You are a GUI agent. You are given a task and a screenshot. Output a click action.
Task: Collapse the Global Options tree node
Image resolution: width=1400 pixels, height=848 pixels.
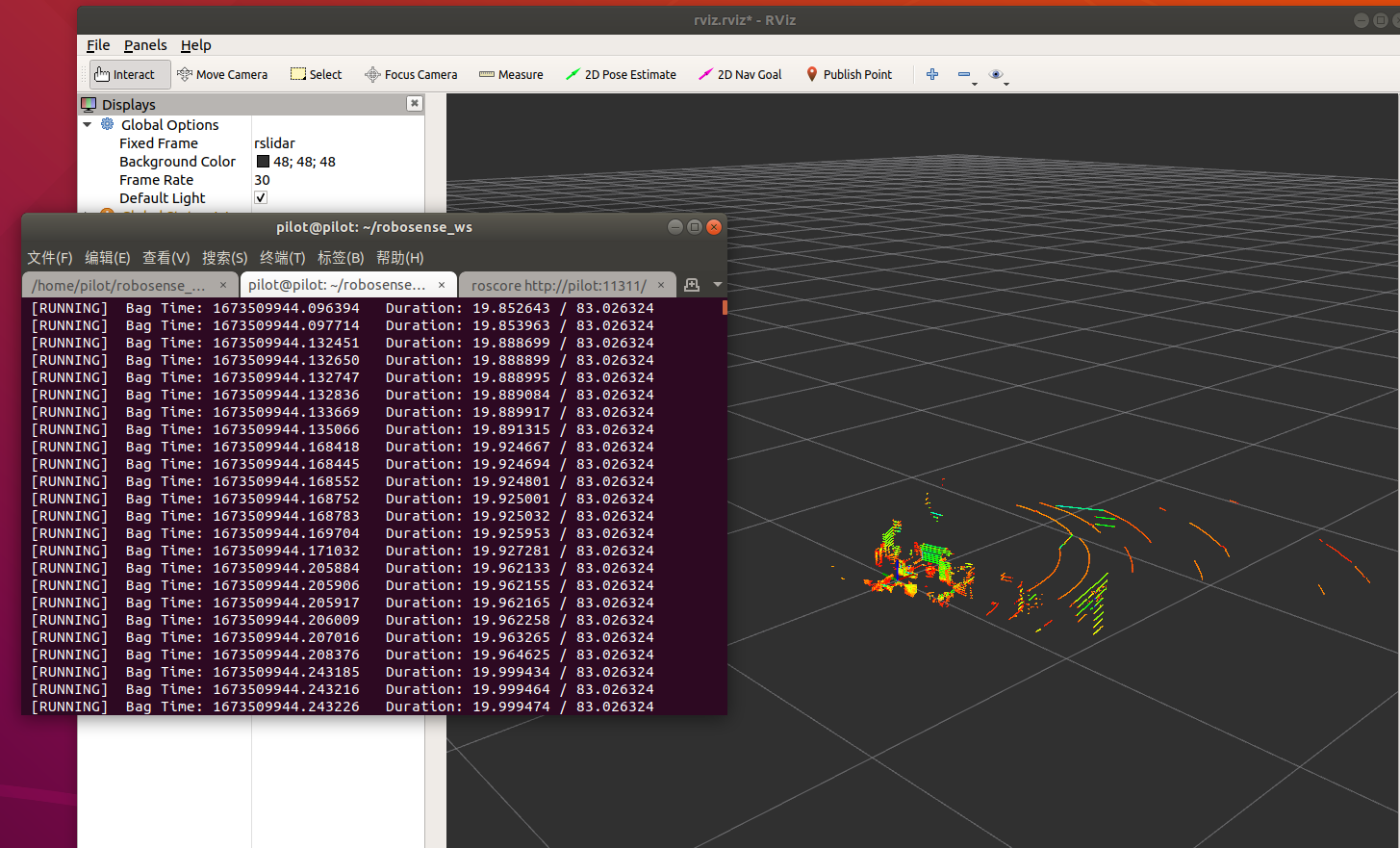[88, 125]
